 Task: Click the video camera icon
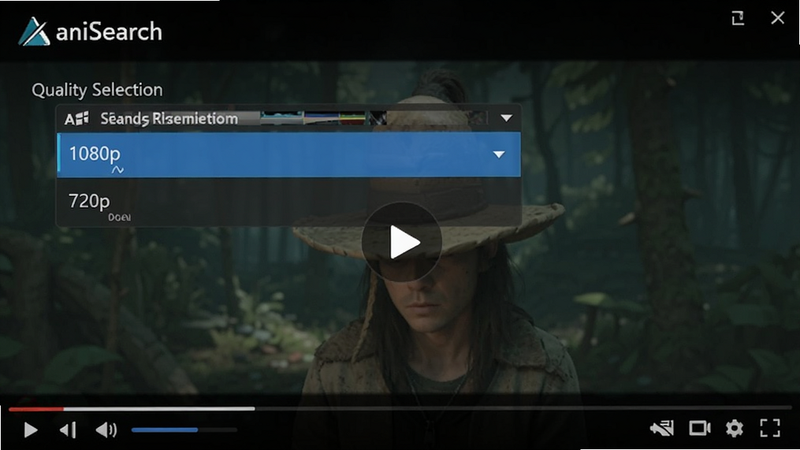coord(699,428)
